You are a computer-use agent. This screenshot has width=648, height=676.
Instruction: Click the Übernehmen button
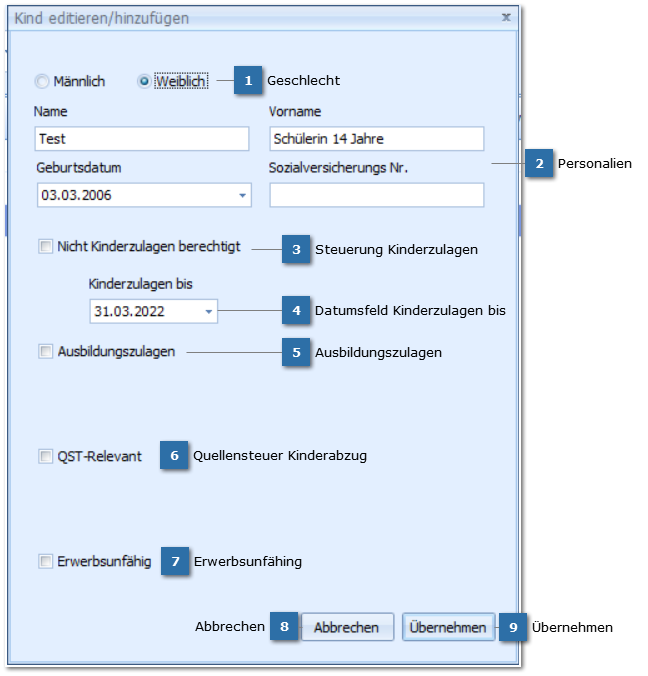[x=448, y=627]
